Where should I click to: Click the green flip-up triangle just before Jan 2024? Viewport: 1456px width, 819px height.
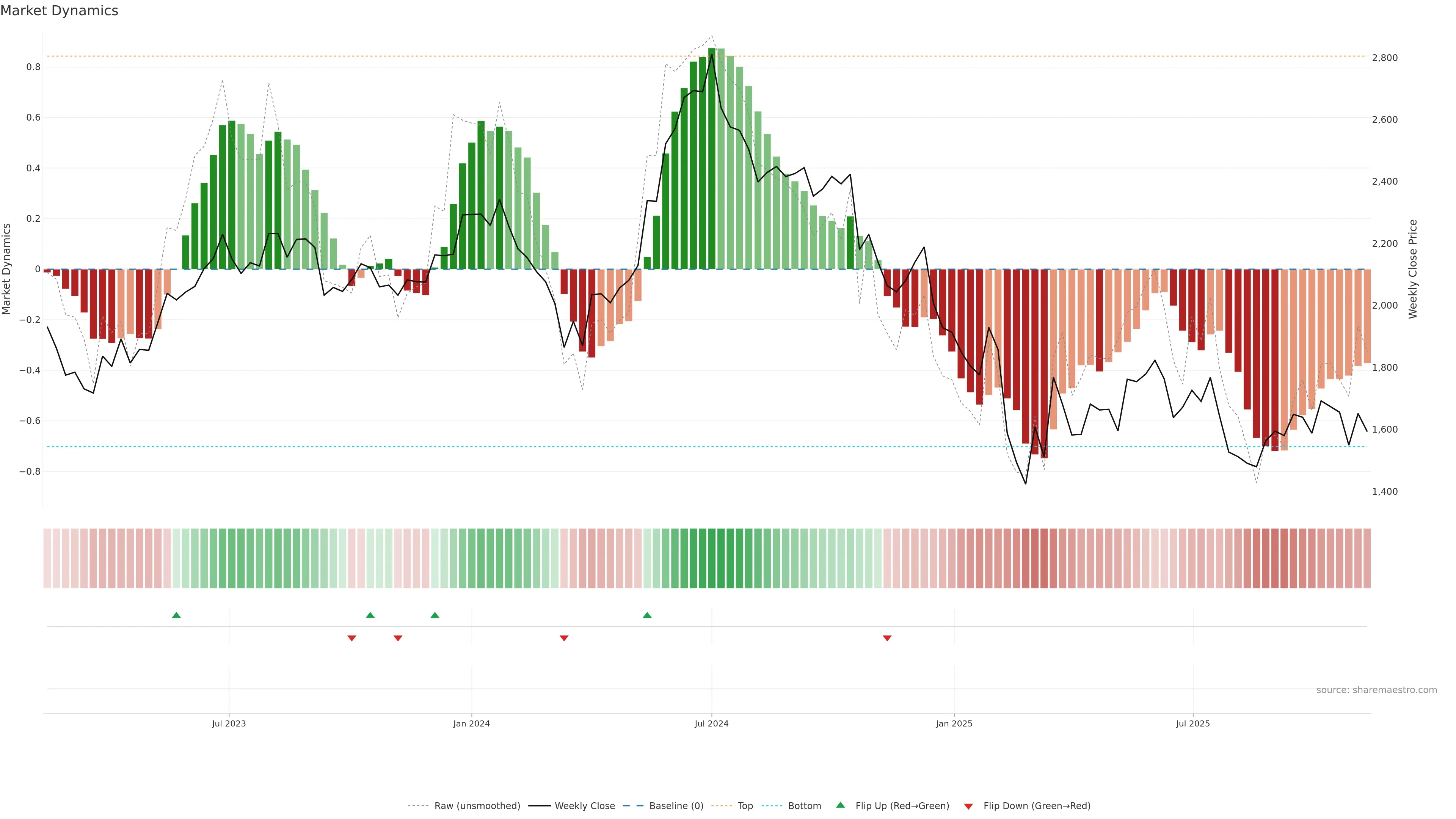click(435, 615)
